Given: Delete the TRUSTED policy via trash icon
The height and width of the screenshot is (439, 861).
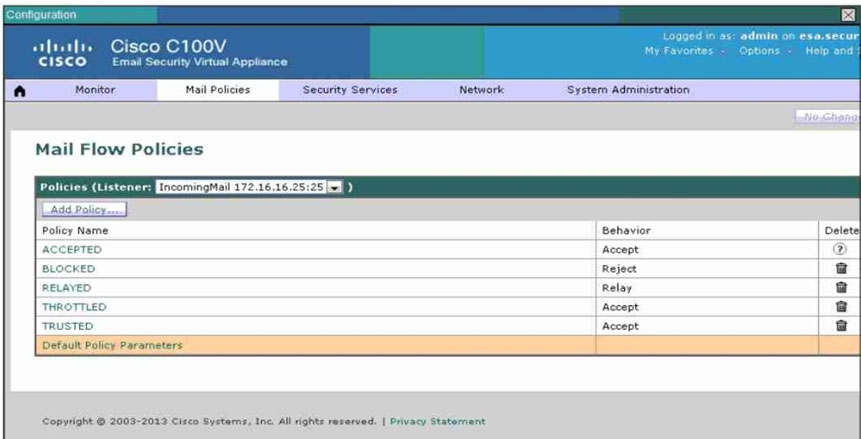Looking at the screenshot, I should pos(841,325).
